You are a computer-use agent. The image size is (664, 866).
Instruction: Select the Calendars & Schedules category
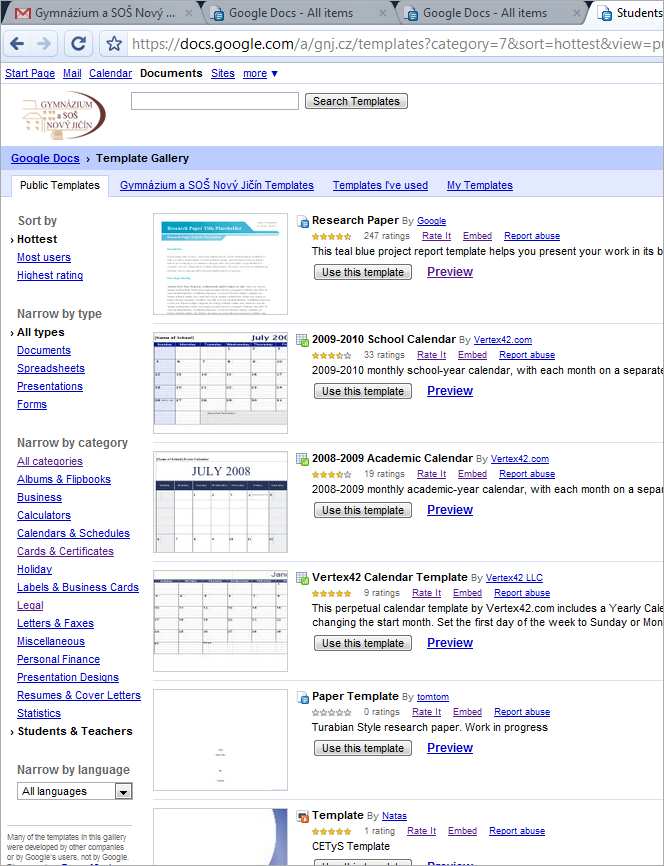click(73, 534)
